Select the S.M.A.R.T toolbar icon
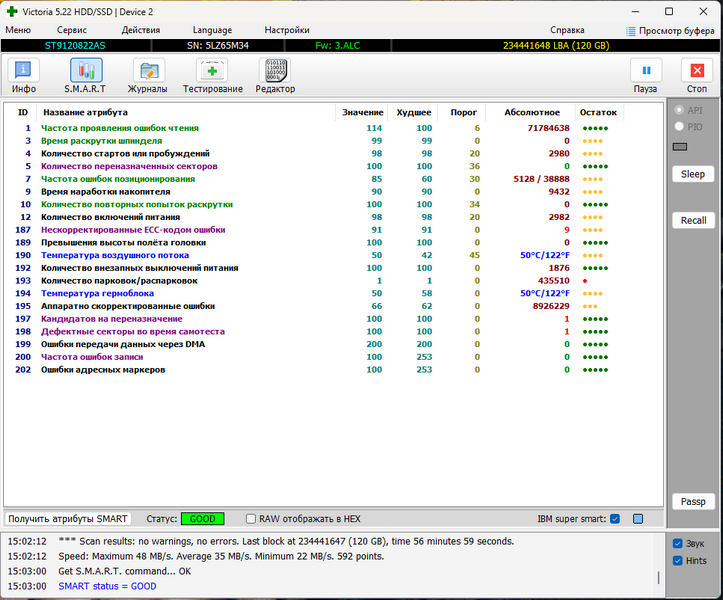 pyautogui.click(x=86, y=71)
